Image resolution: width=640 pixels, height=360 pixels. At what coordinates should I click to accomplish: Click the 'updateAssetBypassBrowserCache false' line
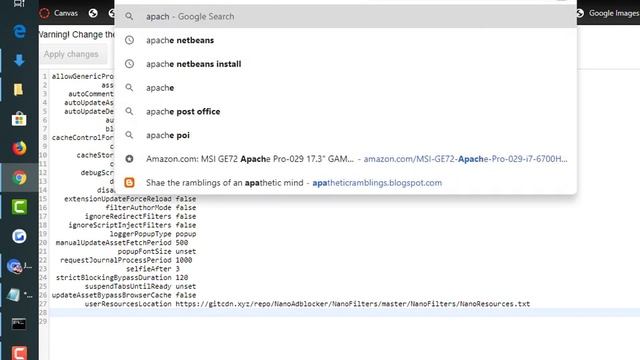(124, 295)
